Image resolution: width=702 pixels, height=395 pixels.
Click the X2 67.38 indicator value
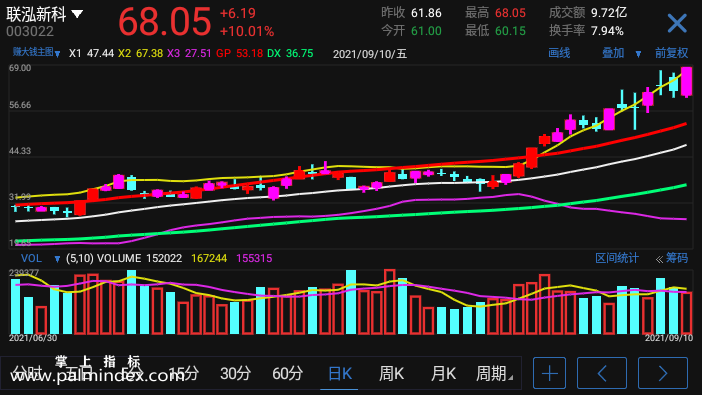[x=141, y=54]
